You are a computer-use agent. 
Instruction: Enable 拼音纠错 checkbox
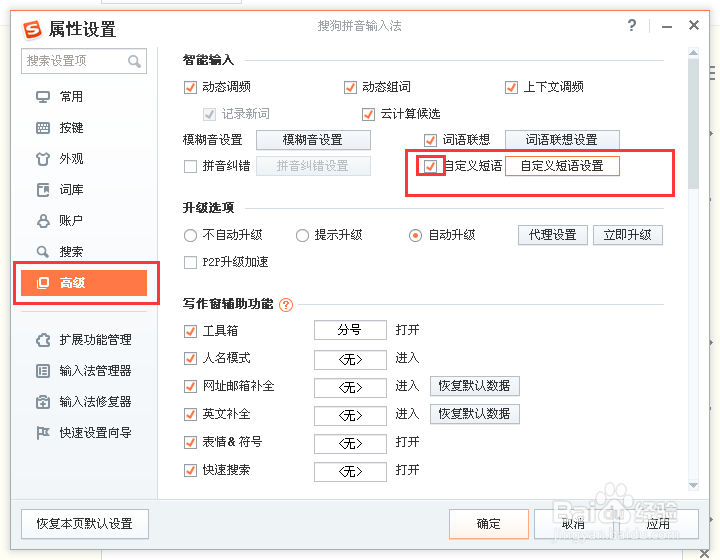tap(190, 166)
